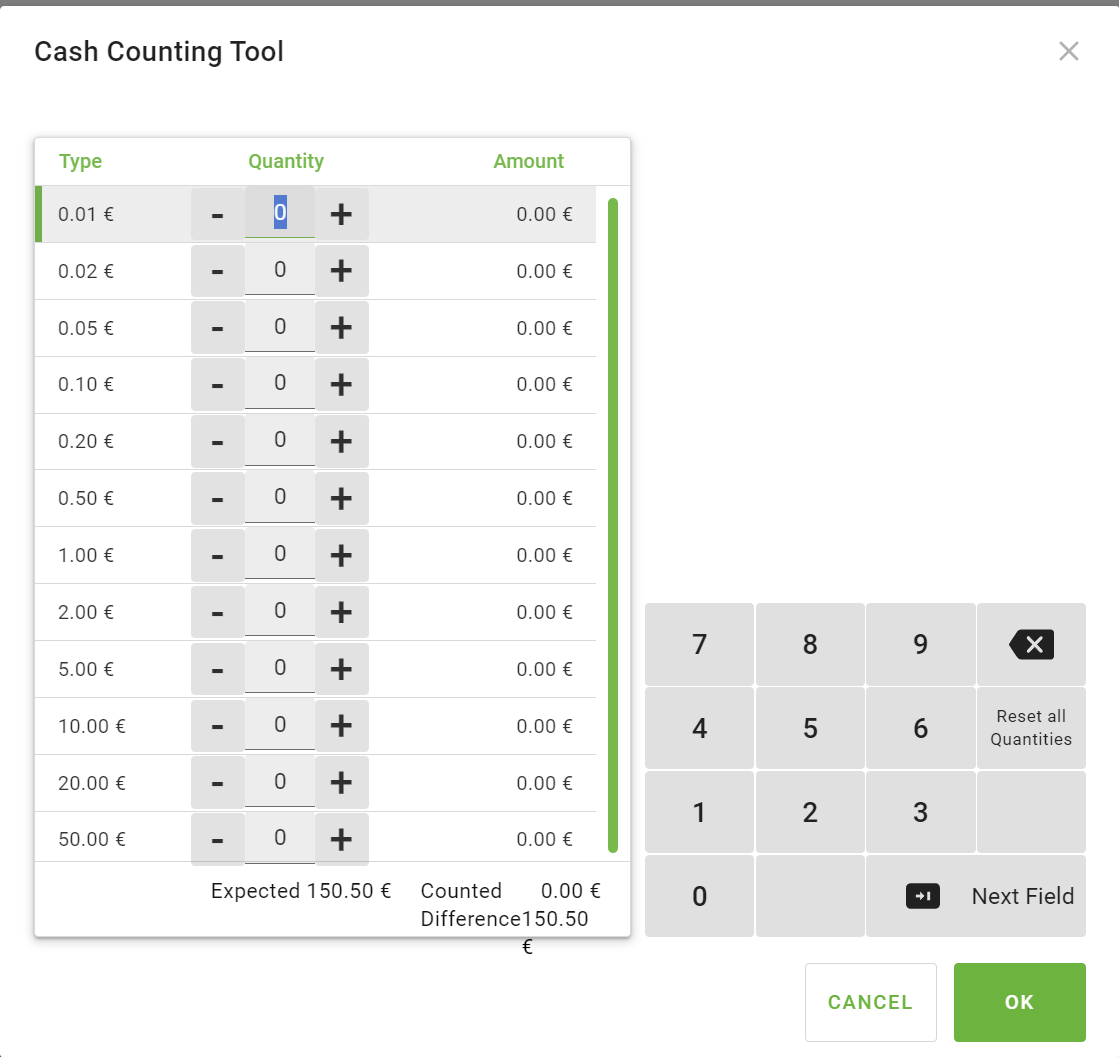Click Reset all Quantities

tap(1031, 728)
